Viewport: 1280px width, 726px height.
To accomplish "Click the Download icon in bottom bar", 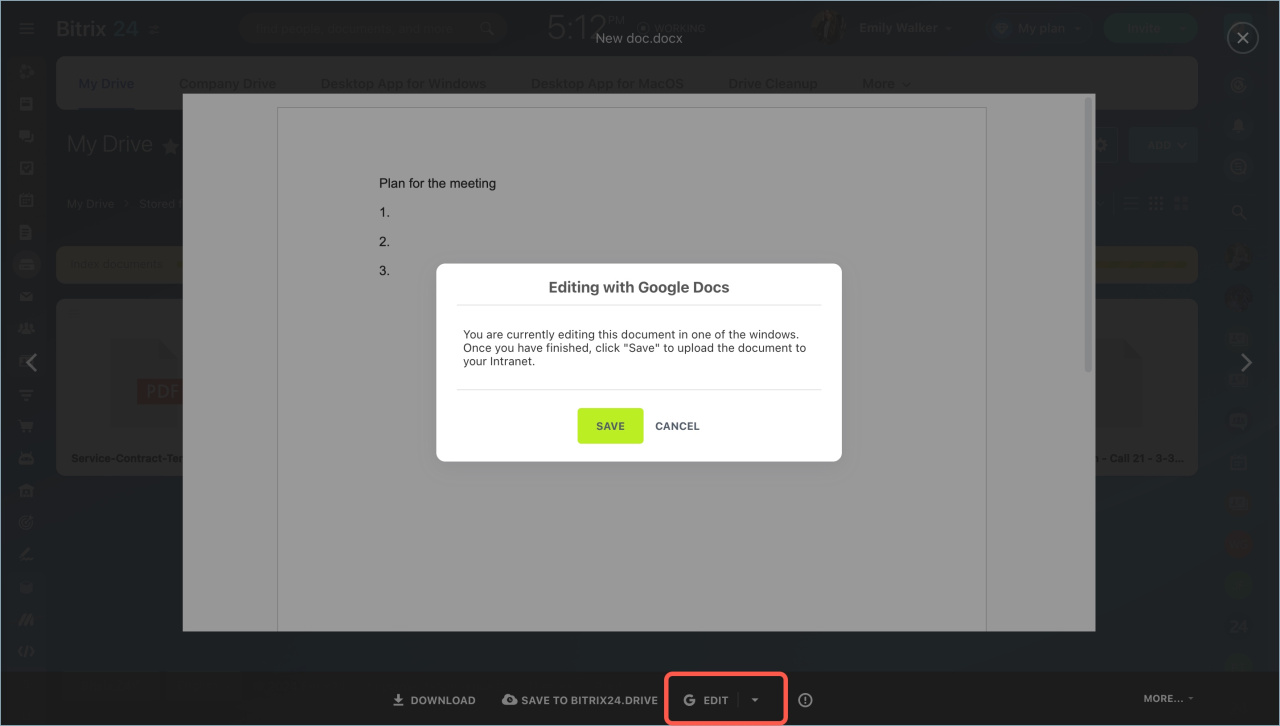I will pyautogui.click(x=398, y=700).
